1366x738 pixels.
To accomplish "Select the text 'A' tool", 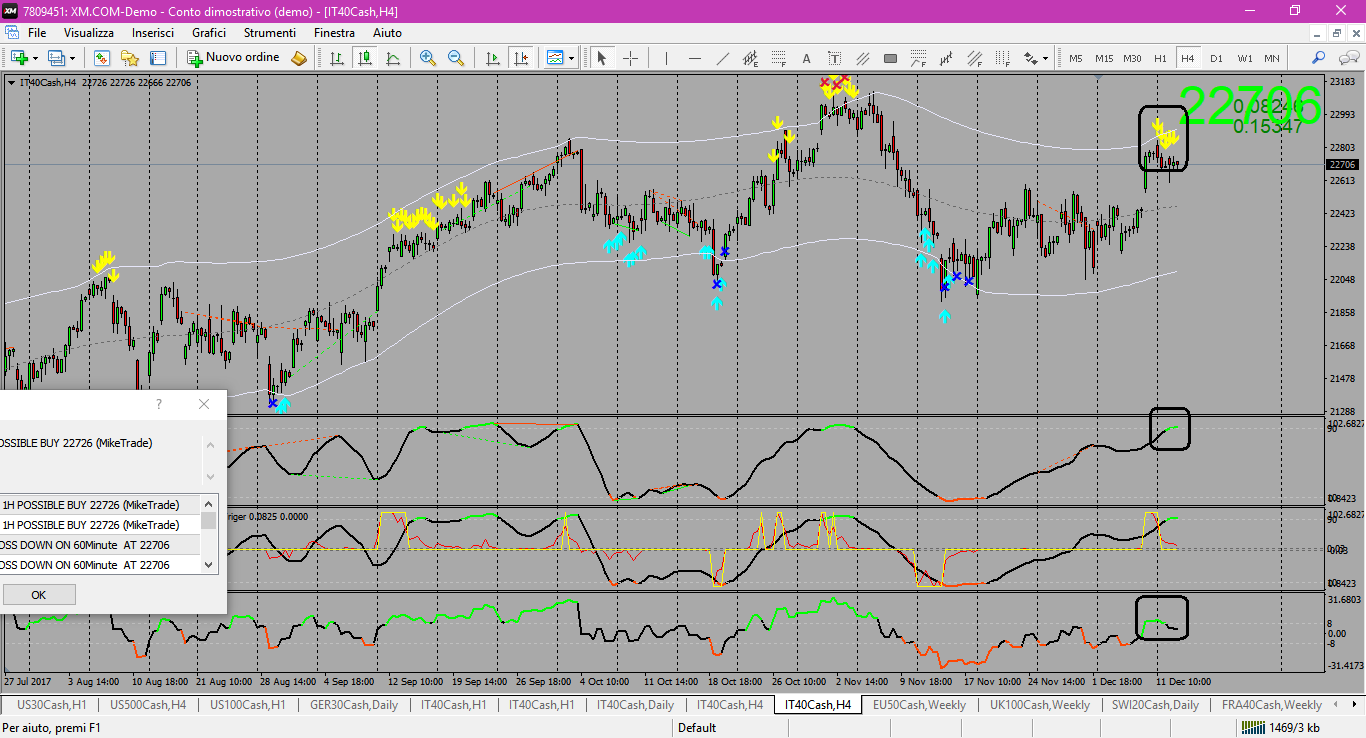I will point(806,58).
